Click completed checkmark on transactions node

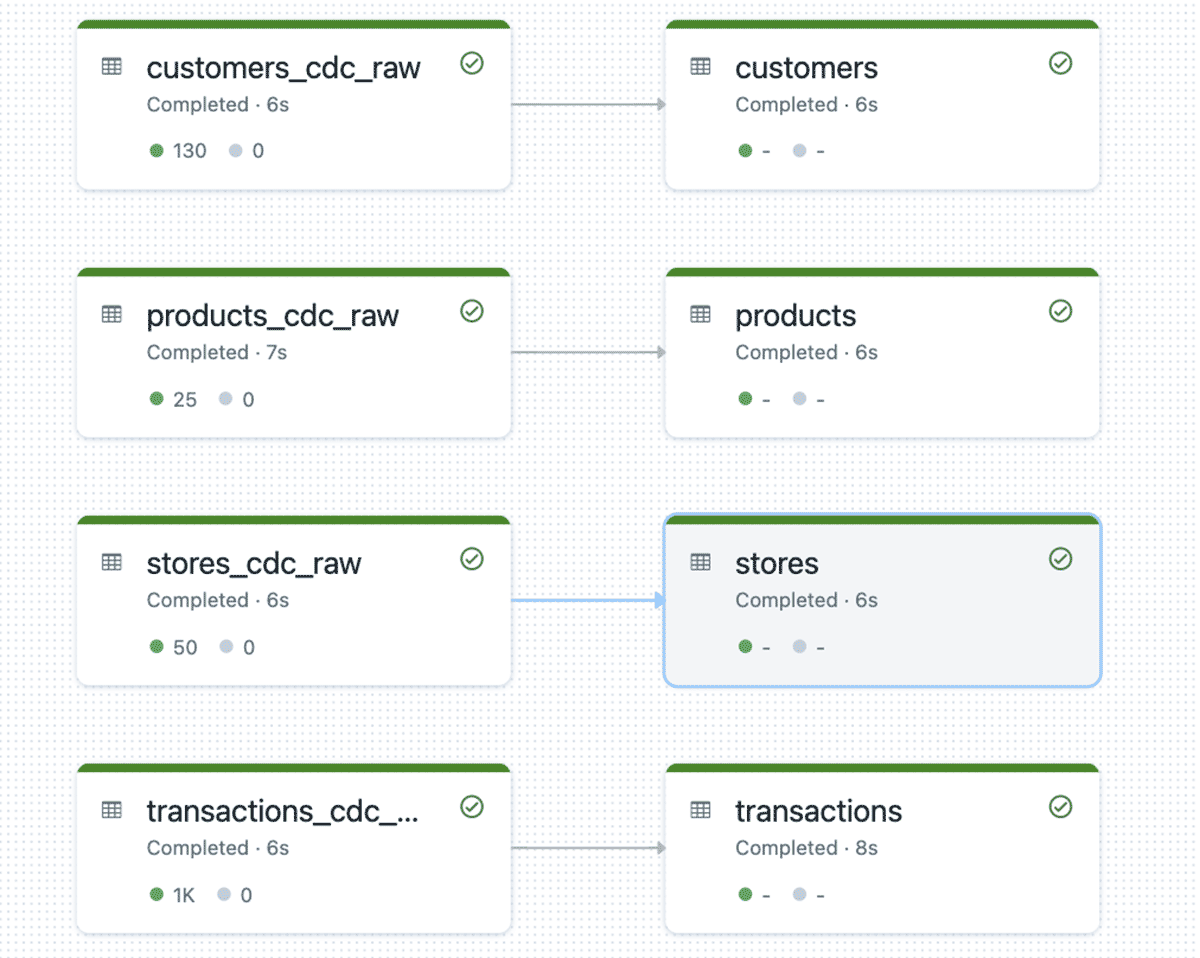coord(1061,807)
